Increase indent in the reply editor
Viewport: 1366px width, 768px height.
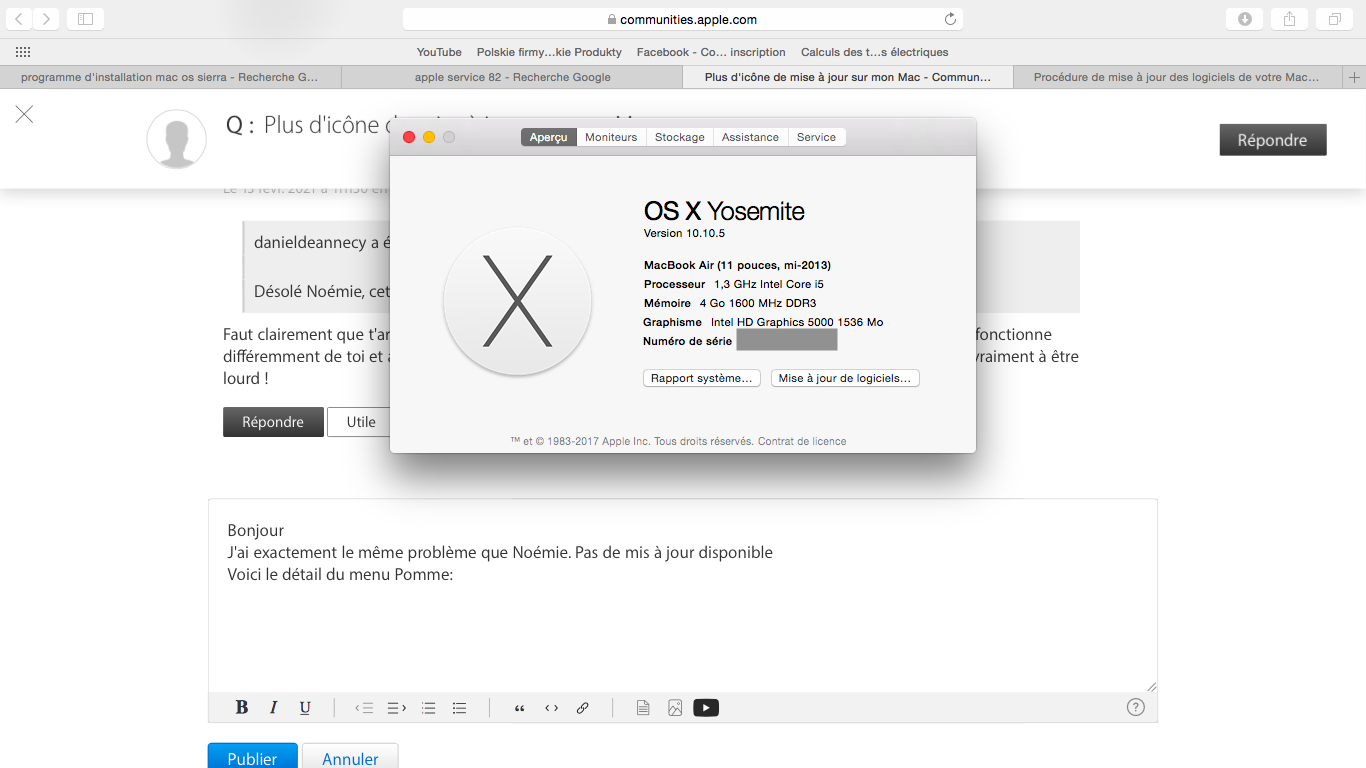(x=397, y=708)
